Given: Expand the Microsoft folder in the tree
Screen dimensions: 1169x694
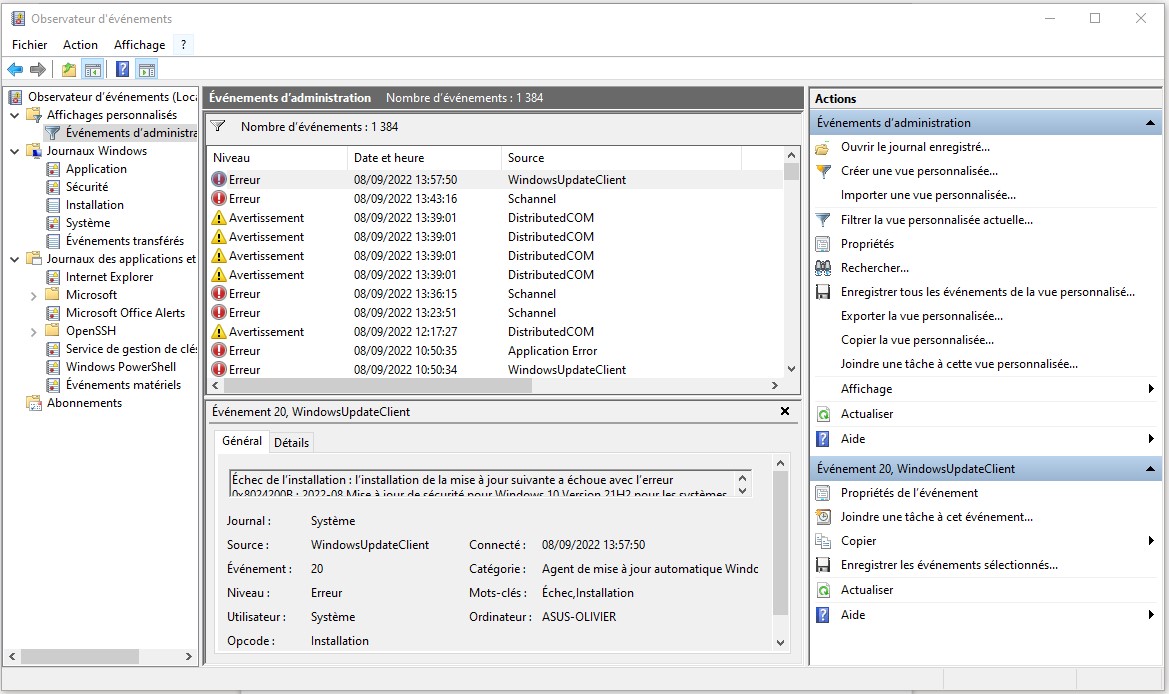Looking at the screenshot, I should pos(33,295).
